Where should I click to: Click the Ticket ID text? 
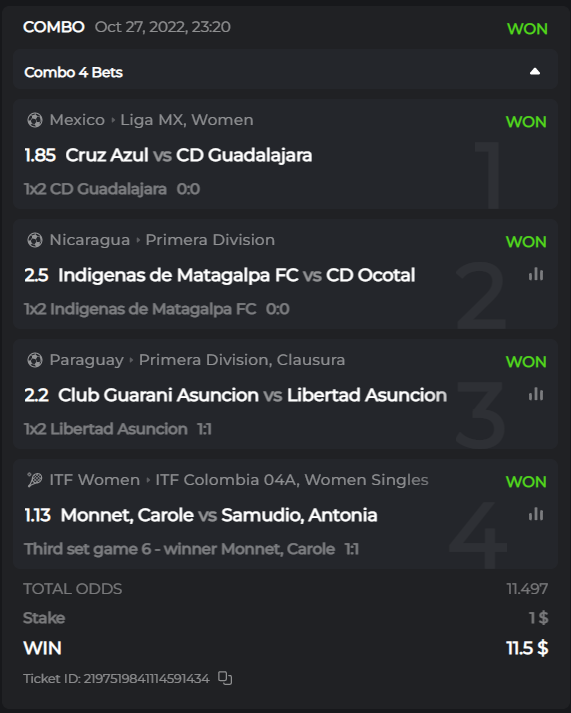(116, 678)
